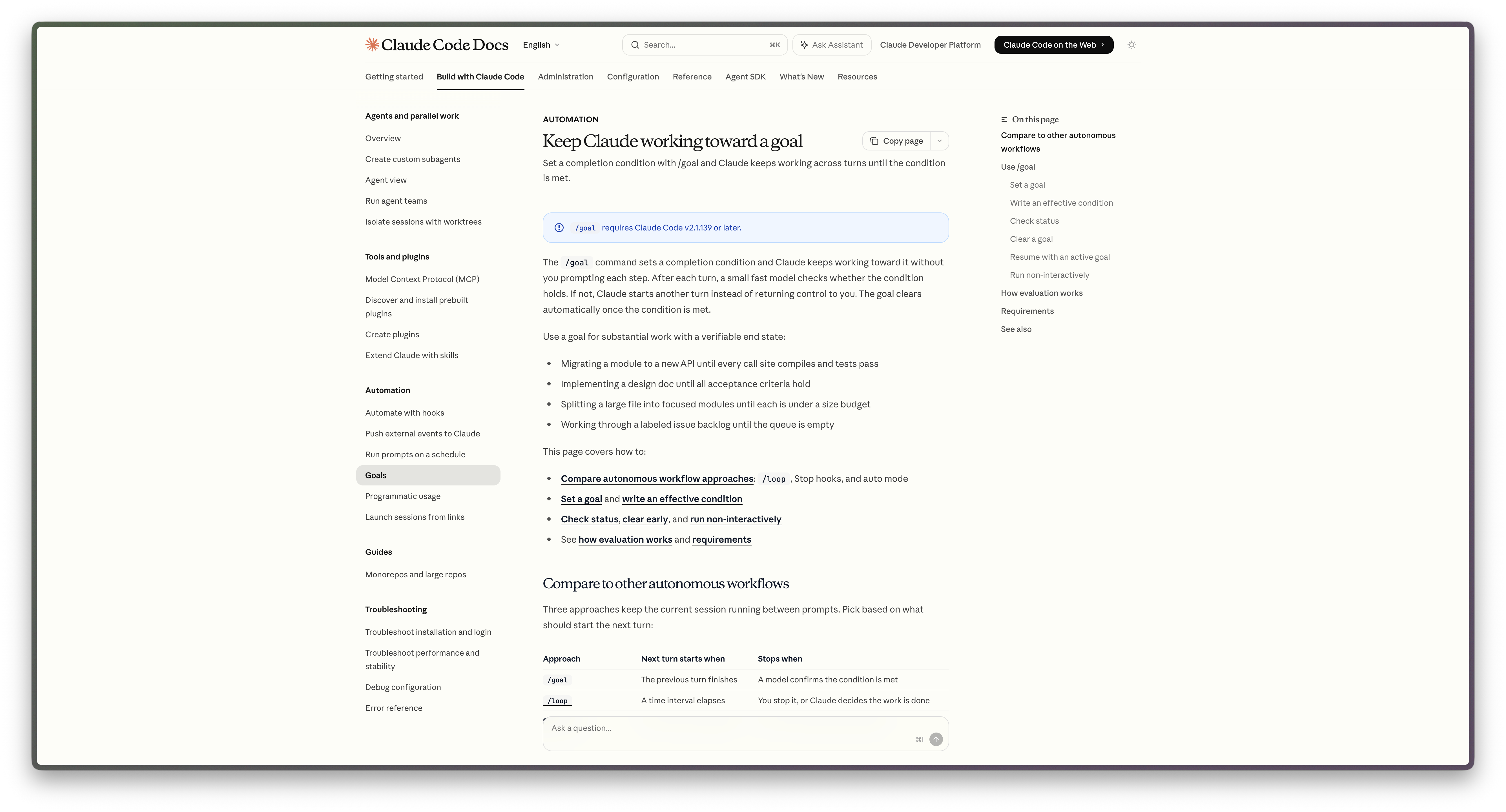Open the English language dropdown

[x=541, y=45]
